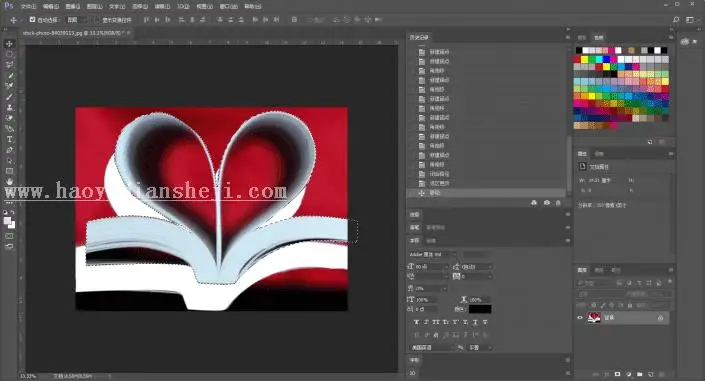Switch to the 色板 Swatches tab
The height and width of the screenshot is (381, 705).
click(x=599, y=37)
